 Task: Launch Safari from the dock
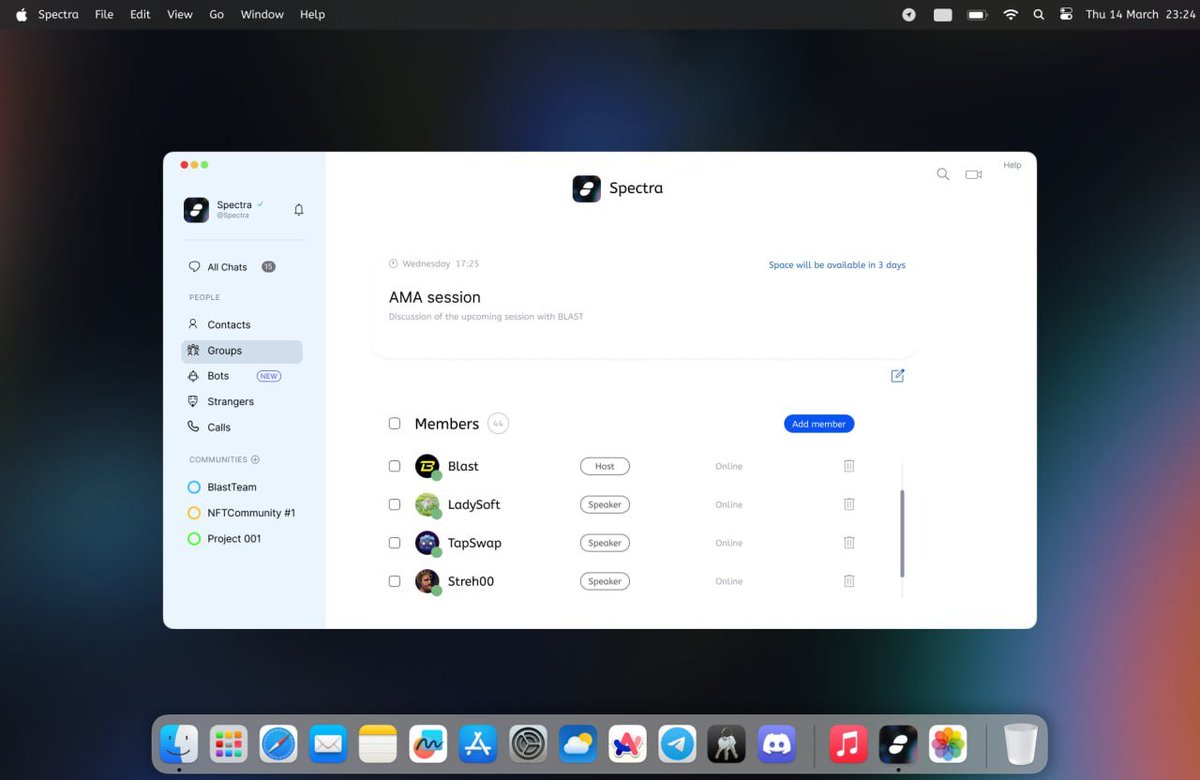279,744
